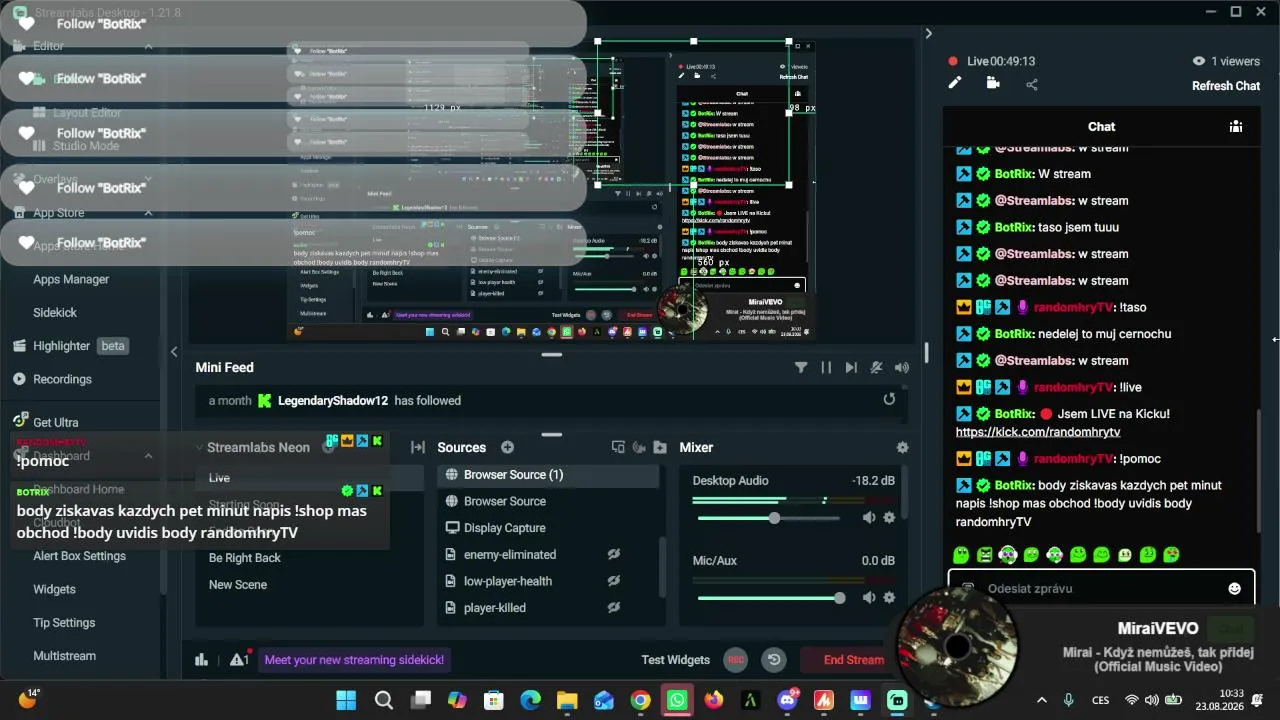This screenshot has width=1280, height=720.
Task: Expand the App Store section chevron
Action: 148,213
